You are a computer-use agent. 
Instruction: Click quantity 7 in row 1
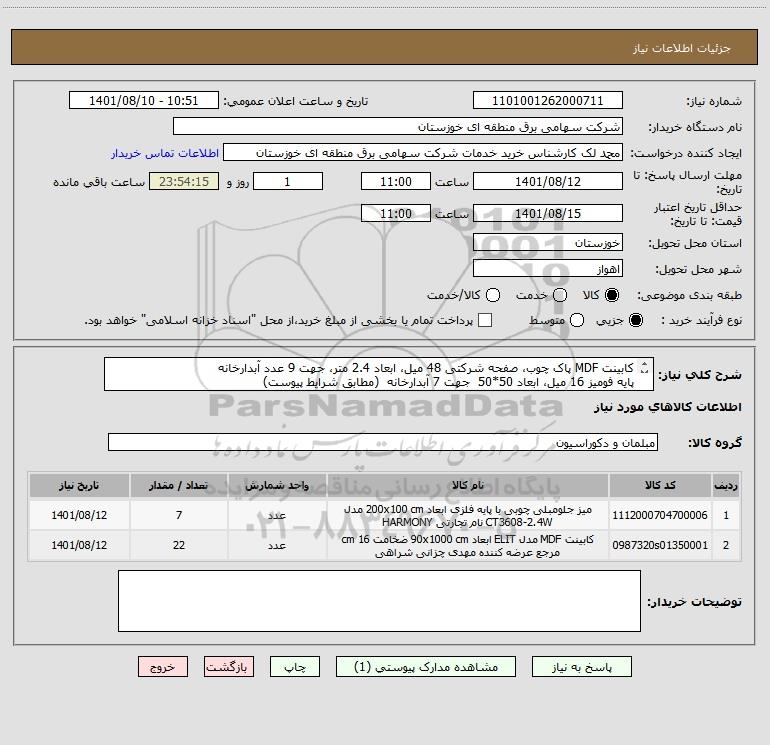(179, 516)
